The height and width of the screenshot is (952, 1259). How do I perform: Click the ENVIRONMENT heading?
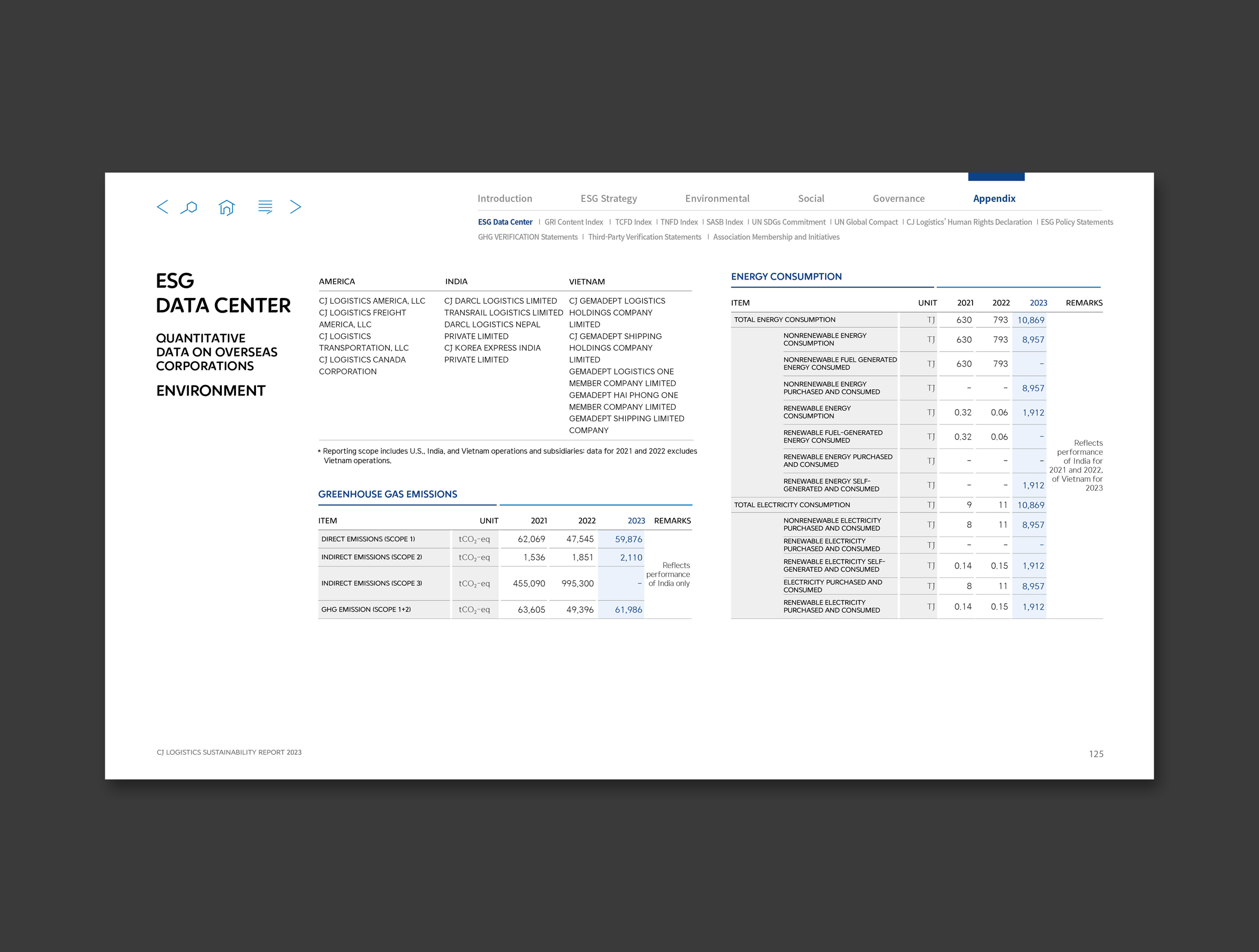point(210,391)
